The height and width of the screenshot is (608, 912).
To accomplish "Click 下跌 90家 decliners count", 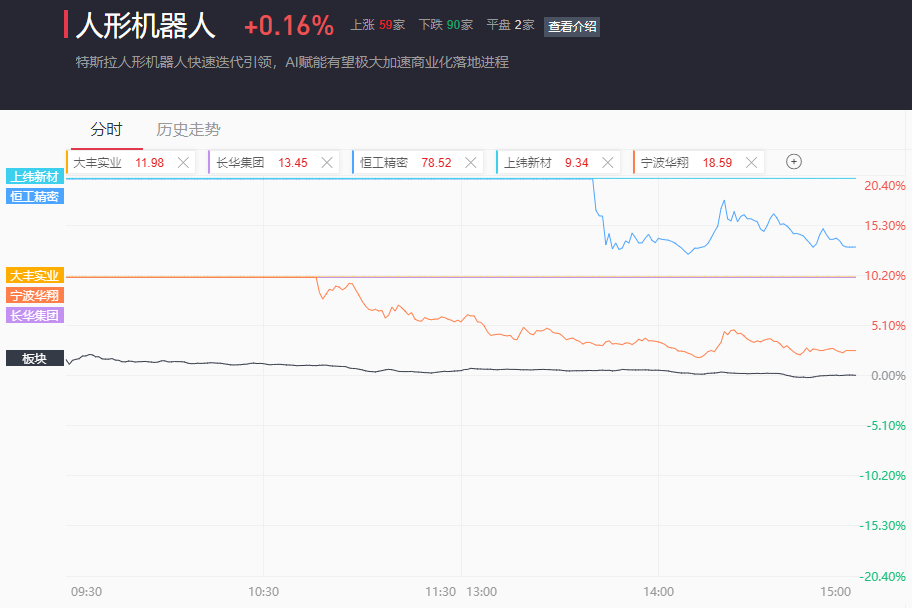I will coord(445,25).
